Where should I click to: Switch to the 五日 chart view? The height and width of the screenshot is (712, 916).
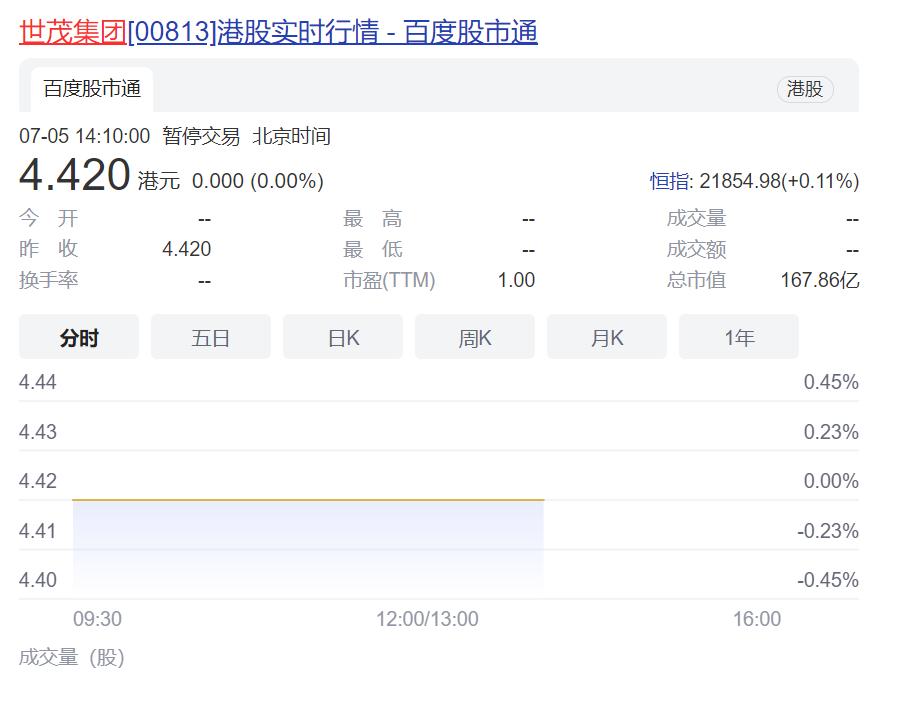click(210, 337)
